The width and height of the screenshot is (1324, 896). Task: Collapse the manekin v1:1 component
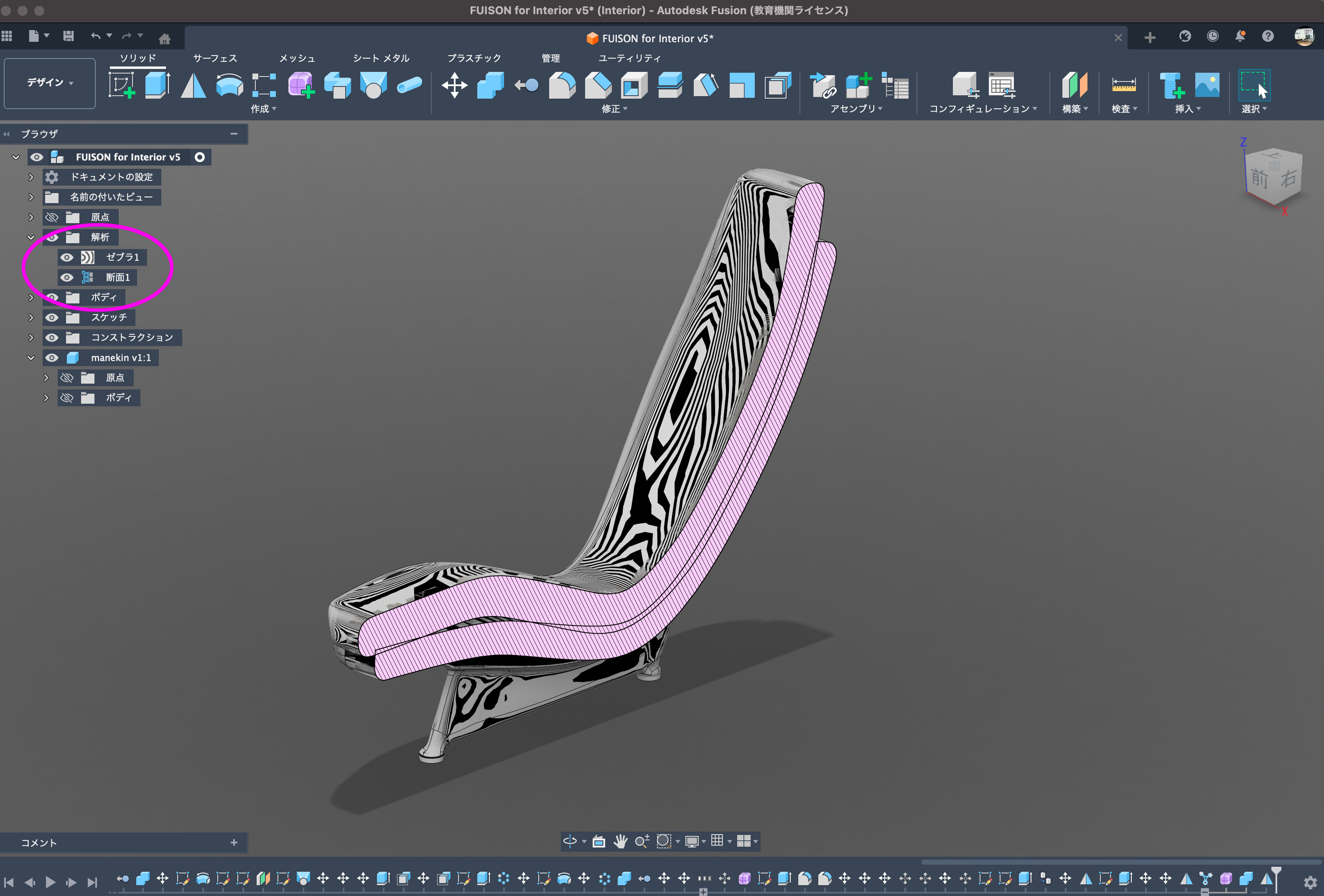pyautogui.click(x=31, y=358)
